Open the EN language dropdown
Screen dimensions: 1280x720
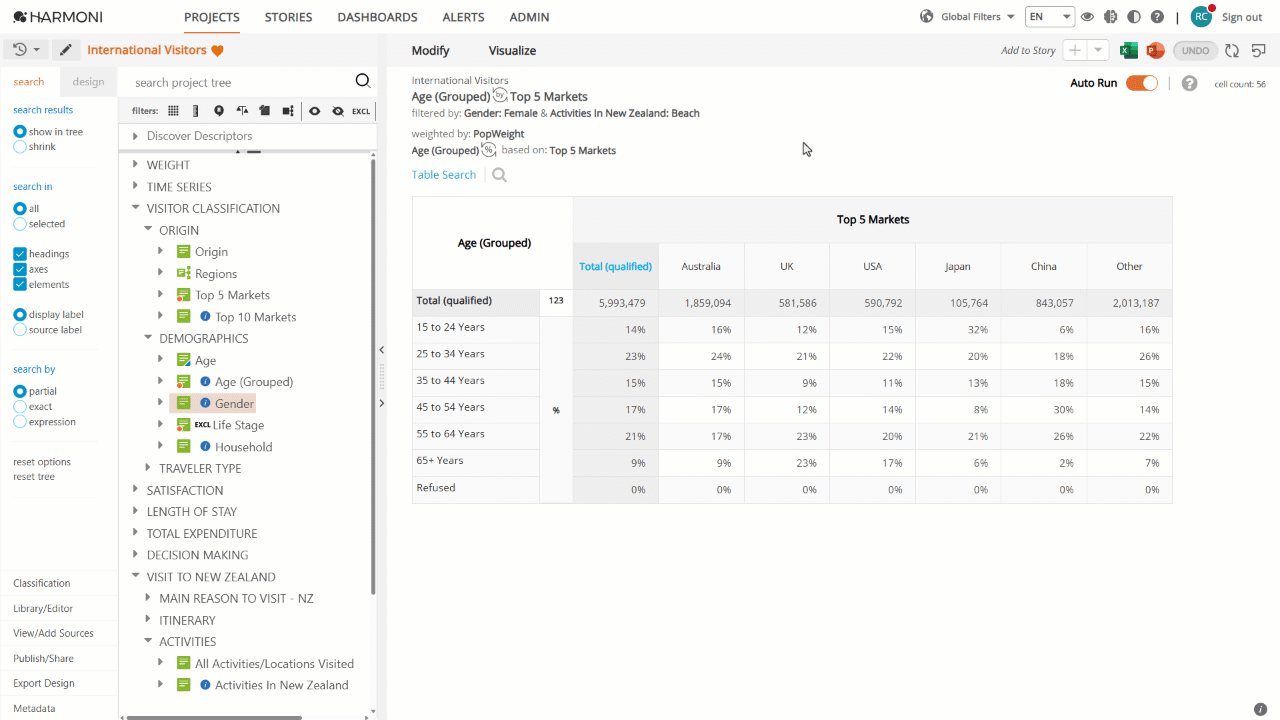(x=1050, y=17)
